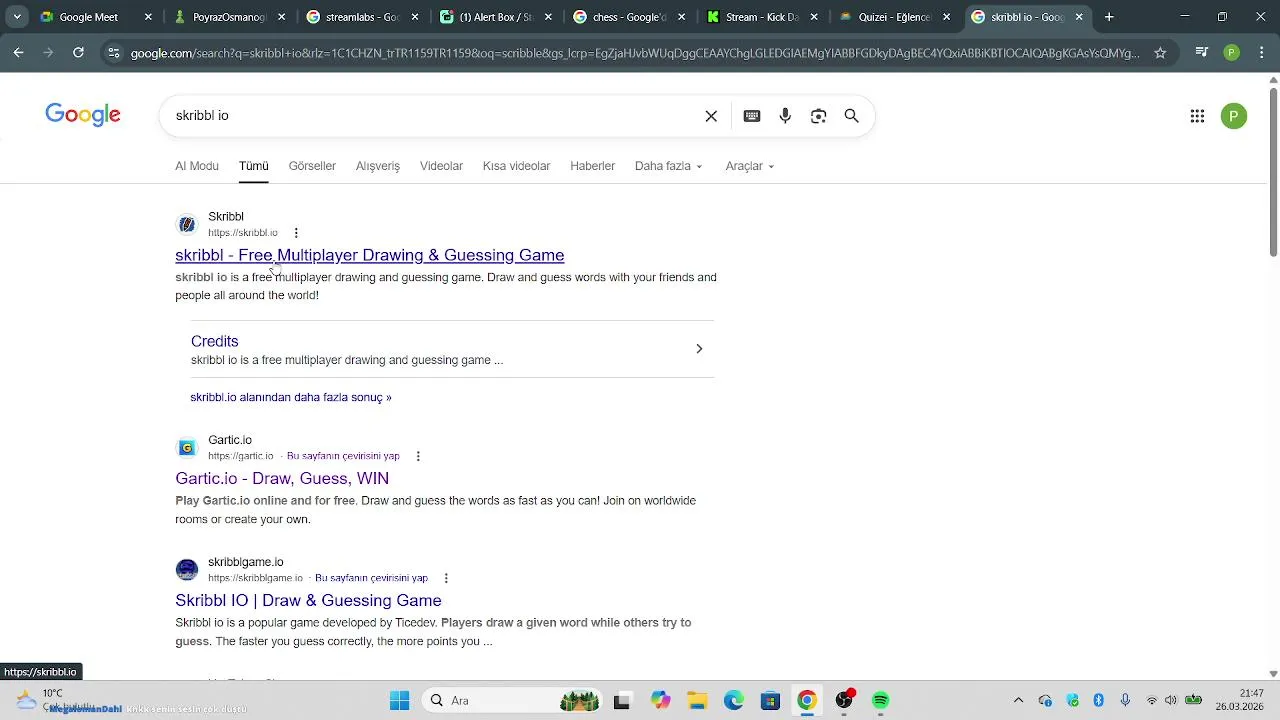Viewport: 1280px width, 720px height.
Task: Click the Chrome address bar URL
Action: click(x=635, y=53)
